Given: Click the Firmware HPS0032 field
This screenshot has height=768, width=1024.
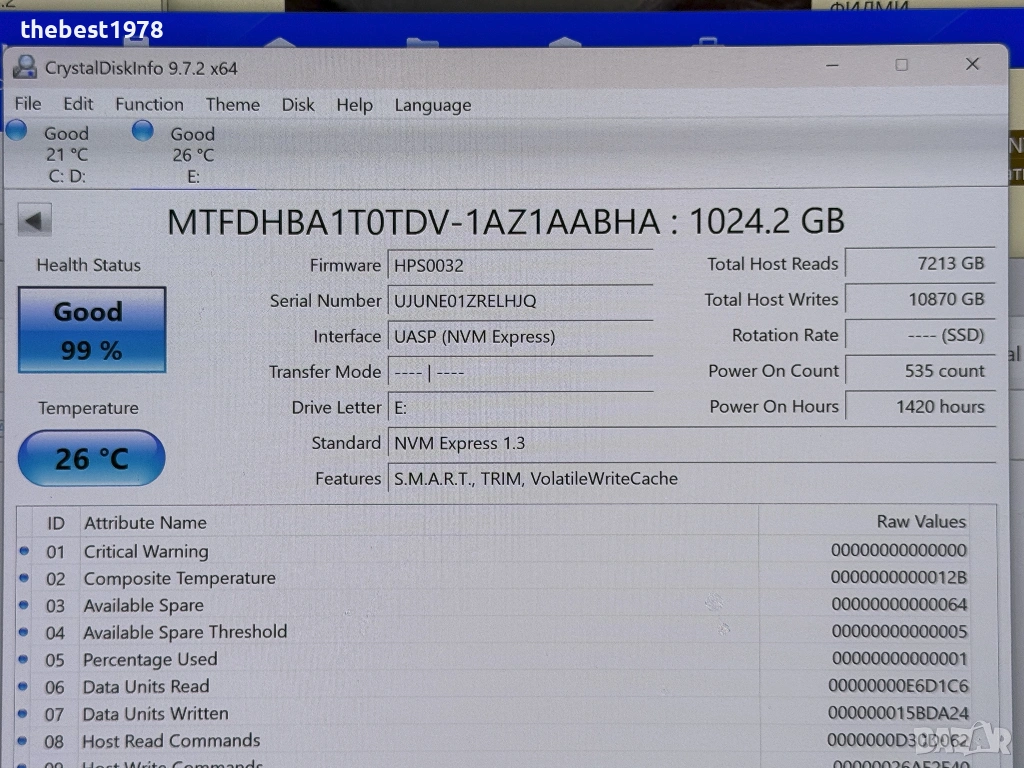Looking at the screenshot, I should [x=518, y=265].
